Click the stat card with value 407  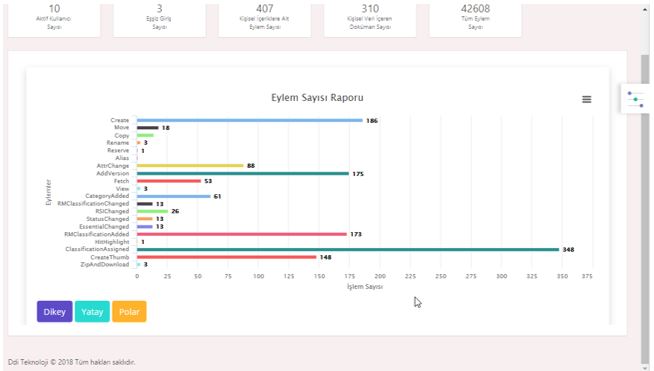(265, 19)
